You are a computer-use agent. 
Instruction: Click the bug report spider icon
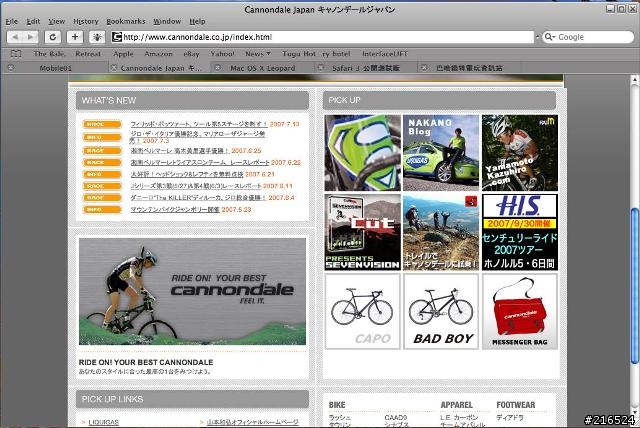click(97, 37)
